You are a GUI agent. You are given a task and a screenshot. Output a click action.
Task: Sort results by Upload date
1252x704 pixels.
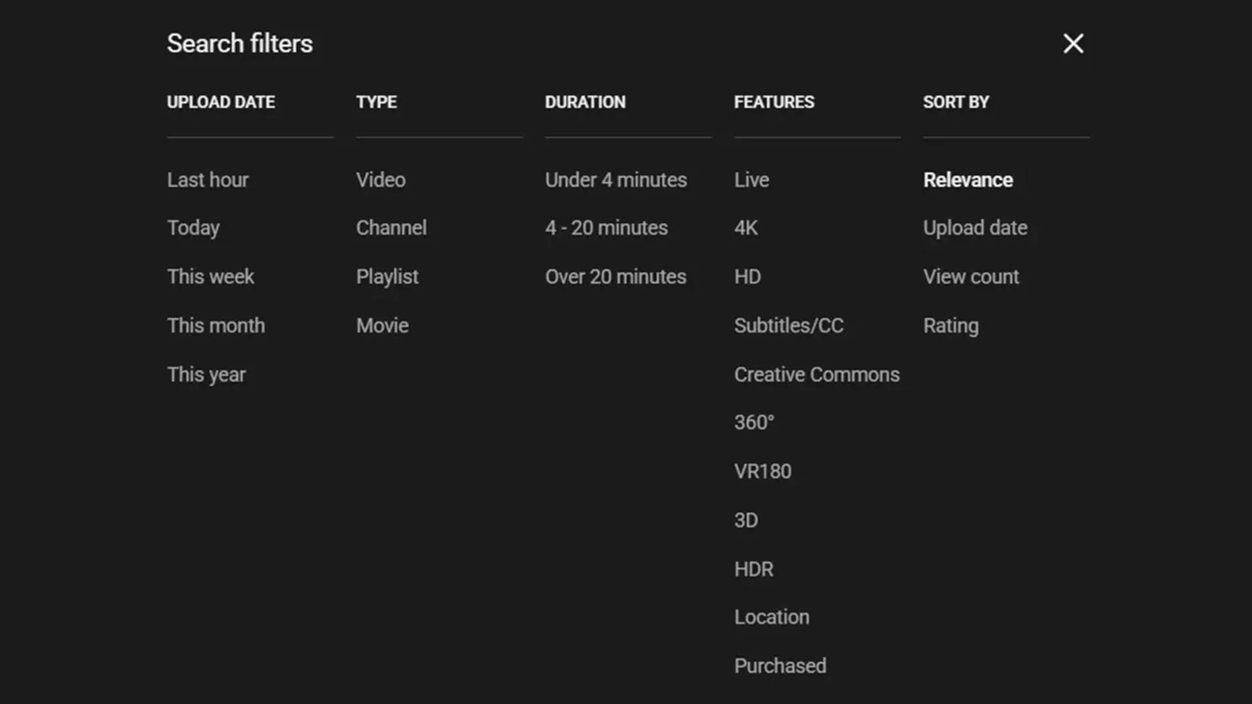tap(975, 228)
